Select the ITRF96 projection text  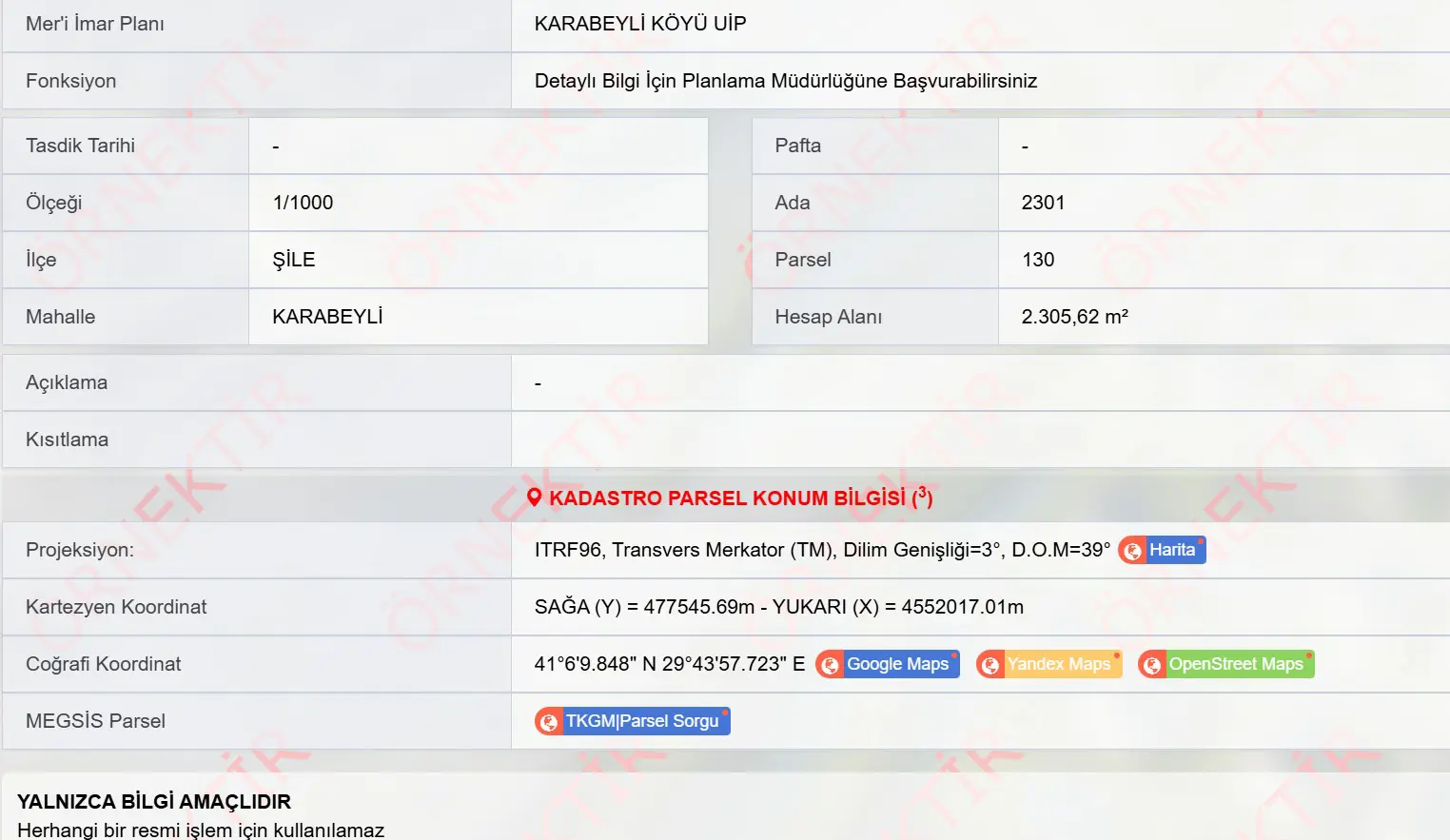click(x=822, y=550)
